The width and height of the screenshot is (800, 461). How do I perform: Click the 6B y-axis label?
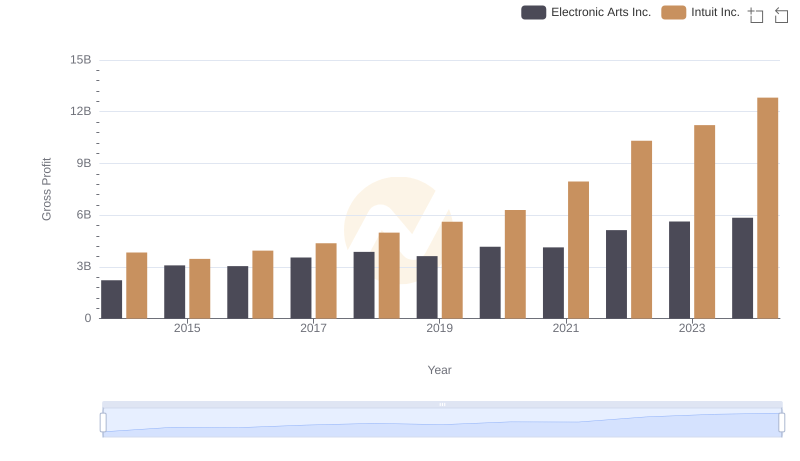pyautogui.click(x=84, y=215)
